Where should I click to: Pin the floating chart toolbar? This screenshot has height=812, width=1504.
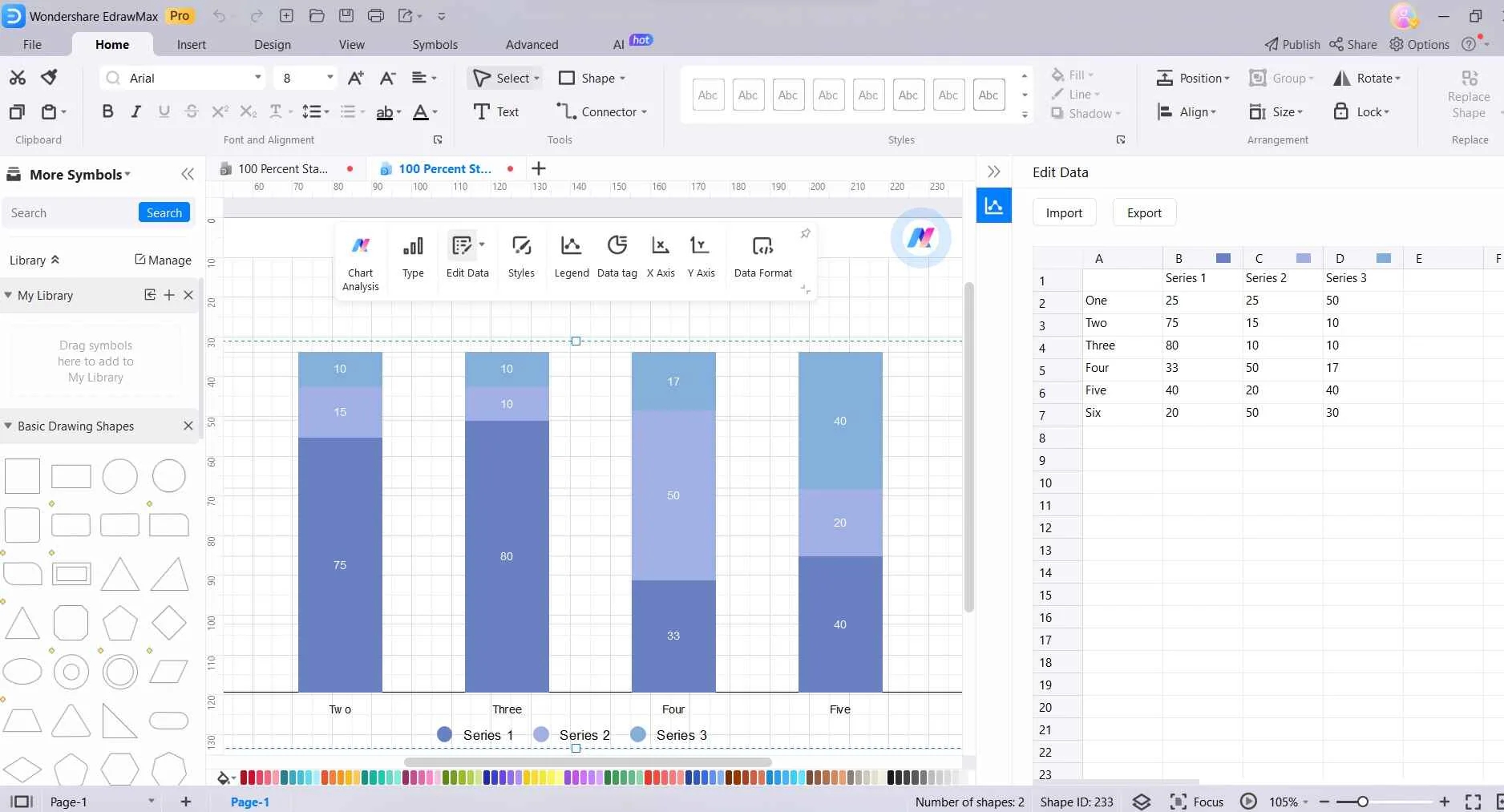[x=805, y=233]
